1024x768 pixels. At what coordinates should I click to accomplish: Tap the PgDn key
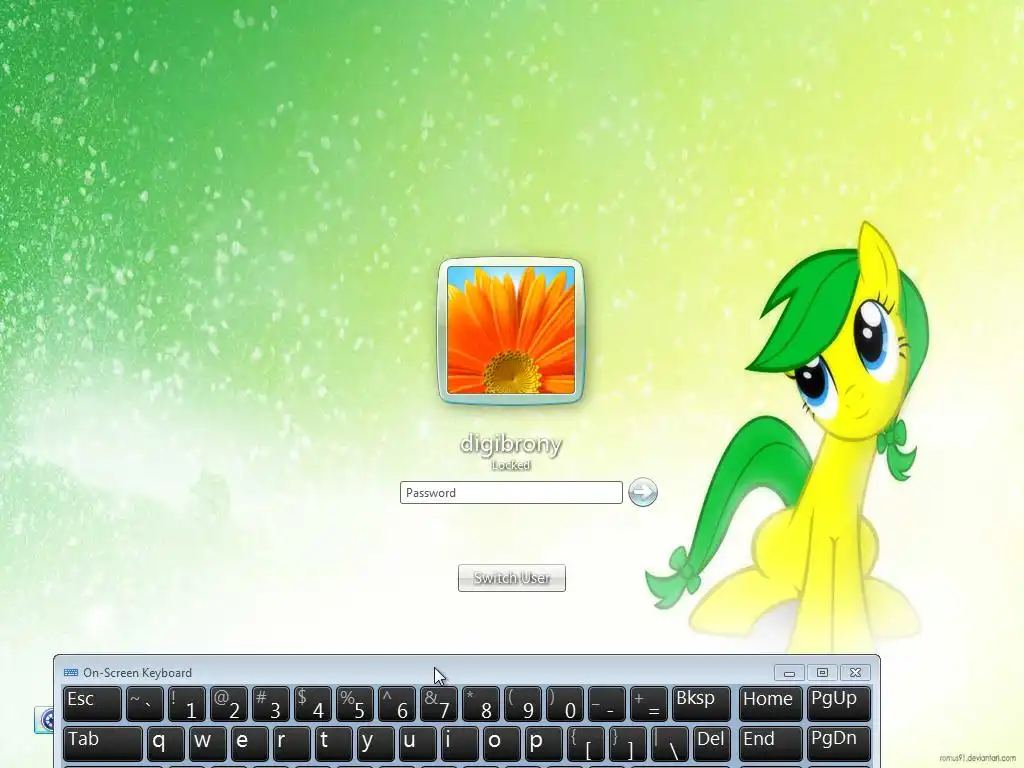[x=839, y=744]
